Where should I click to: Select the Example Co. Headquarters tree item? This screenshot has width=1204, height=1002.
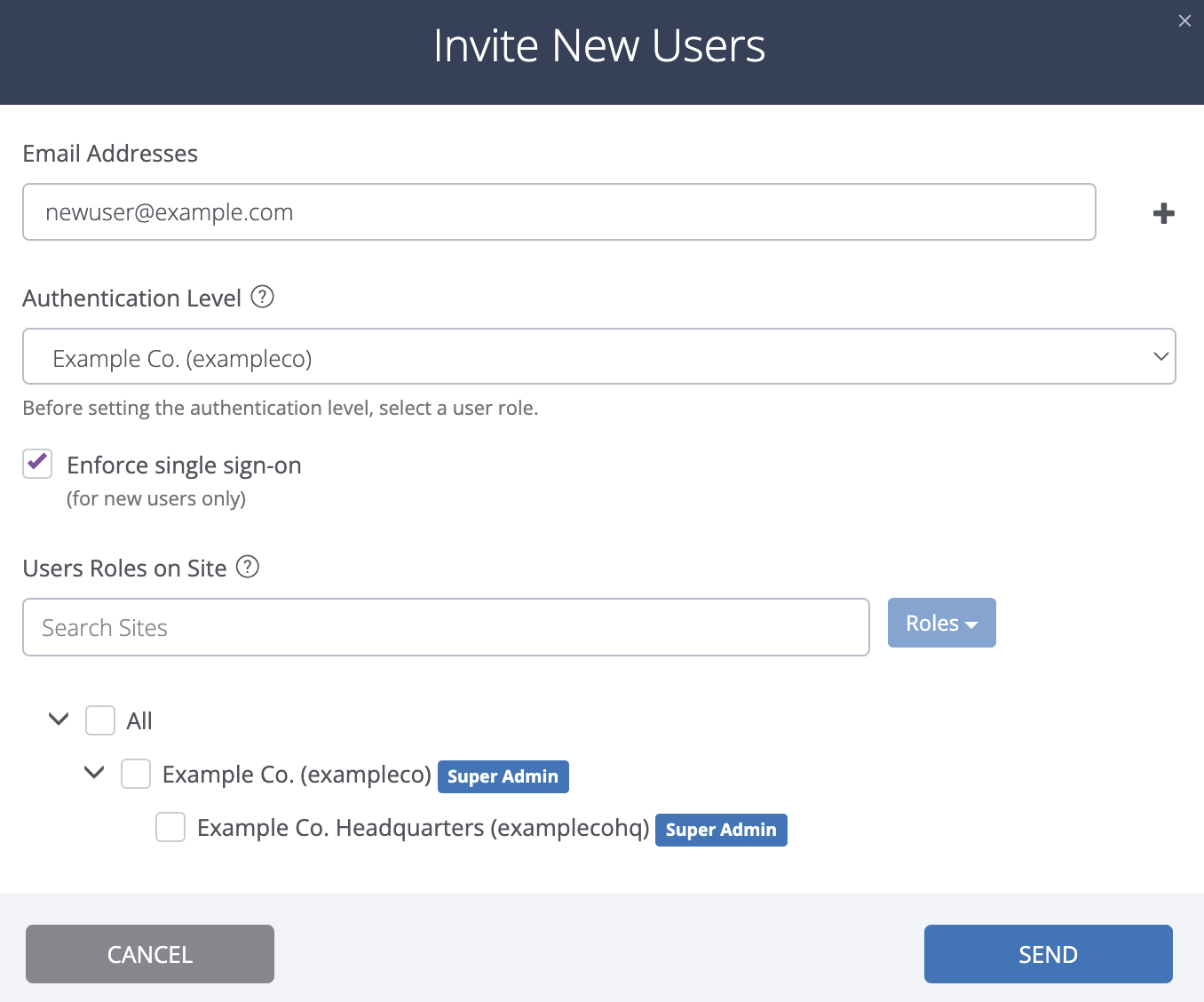click(x=424, y=827)
